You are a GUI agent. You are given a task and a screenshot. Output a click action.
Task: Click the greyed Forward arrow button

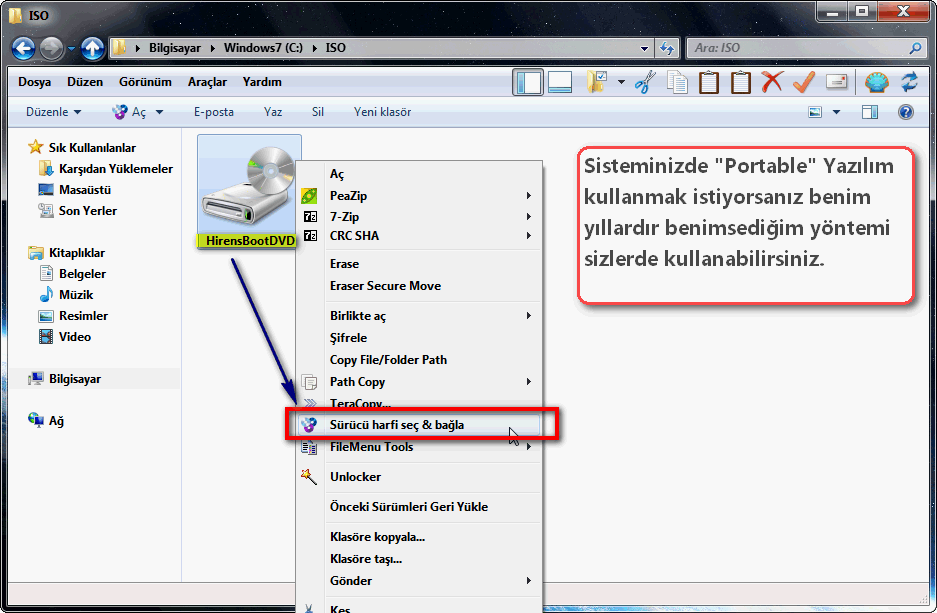tap(51, 48)
